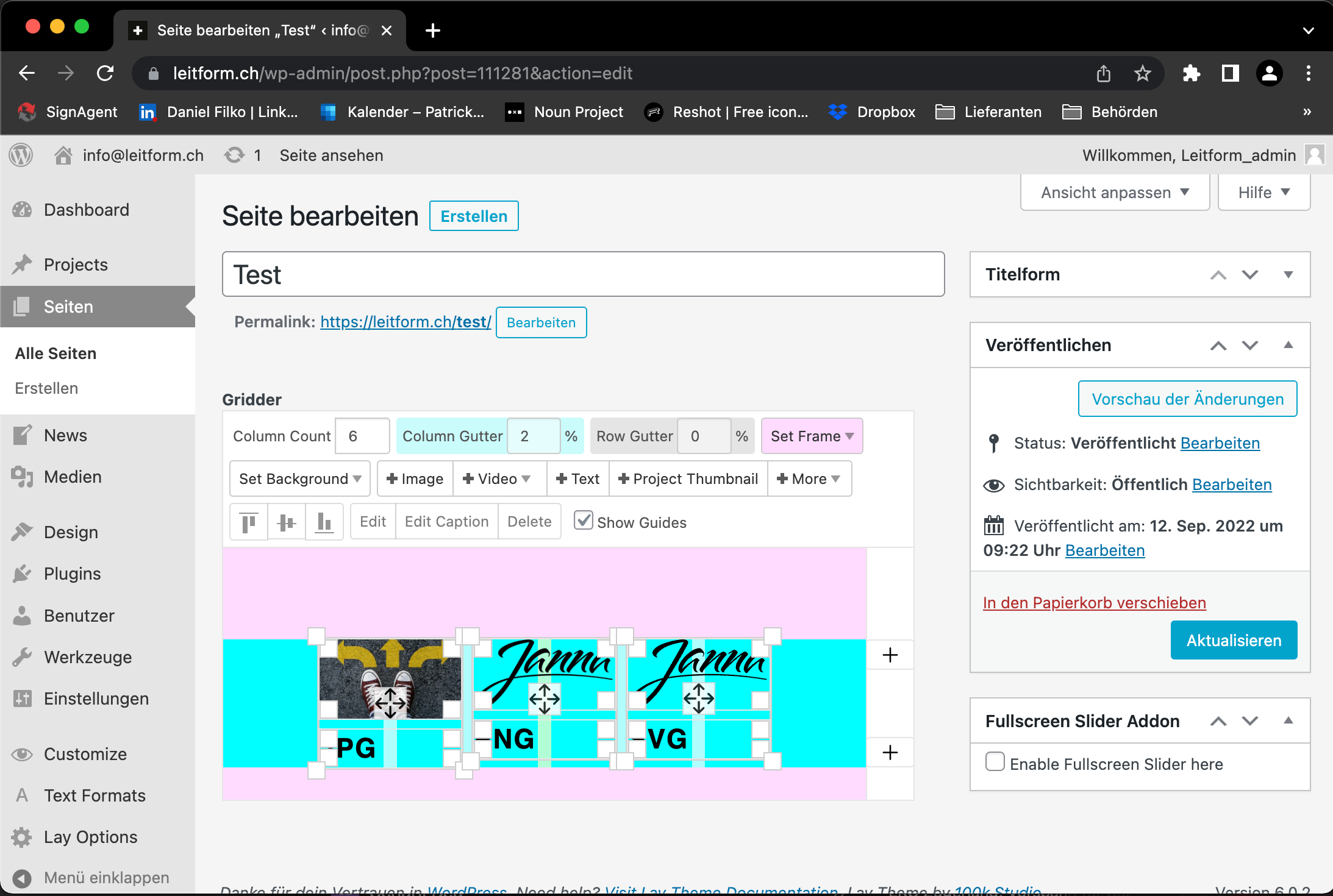Click In den Papierkorb verschieben link
The height and width of the screenshot is (896, 1333).
click(x=1094, y=603)
